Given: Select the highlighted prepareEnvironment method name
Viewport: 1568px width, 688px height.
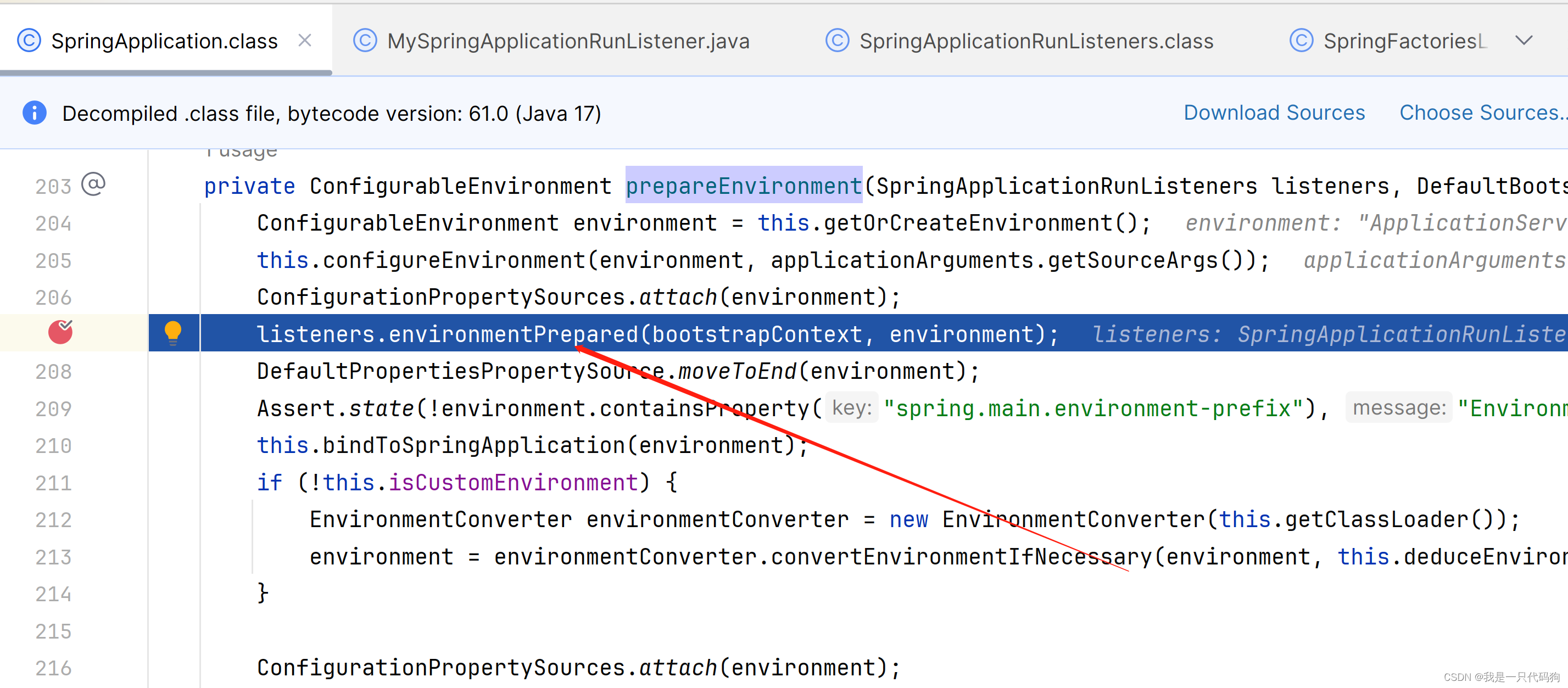Looking at the screenshot, I should (x=744, y=186).
